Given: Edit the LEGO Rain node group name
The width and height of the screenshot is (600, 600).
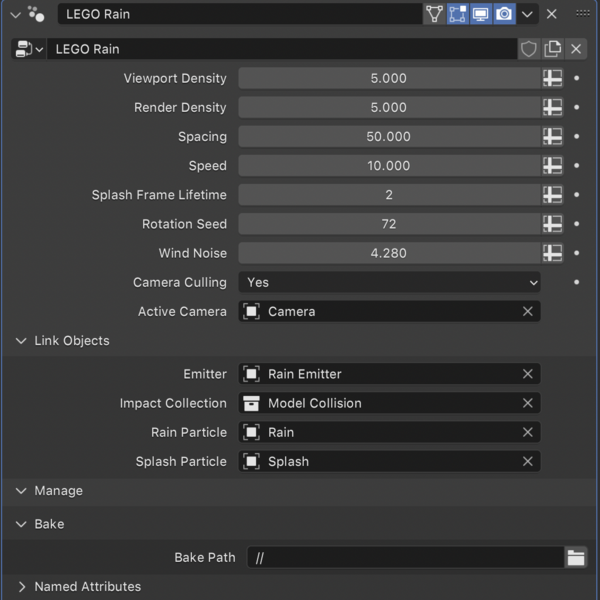Looking at the screenshot, I should tap(282, 49).
